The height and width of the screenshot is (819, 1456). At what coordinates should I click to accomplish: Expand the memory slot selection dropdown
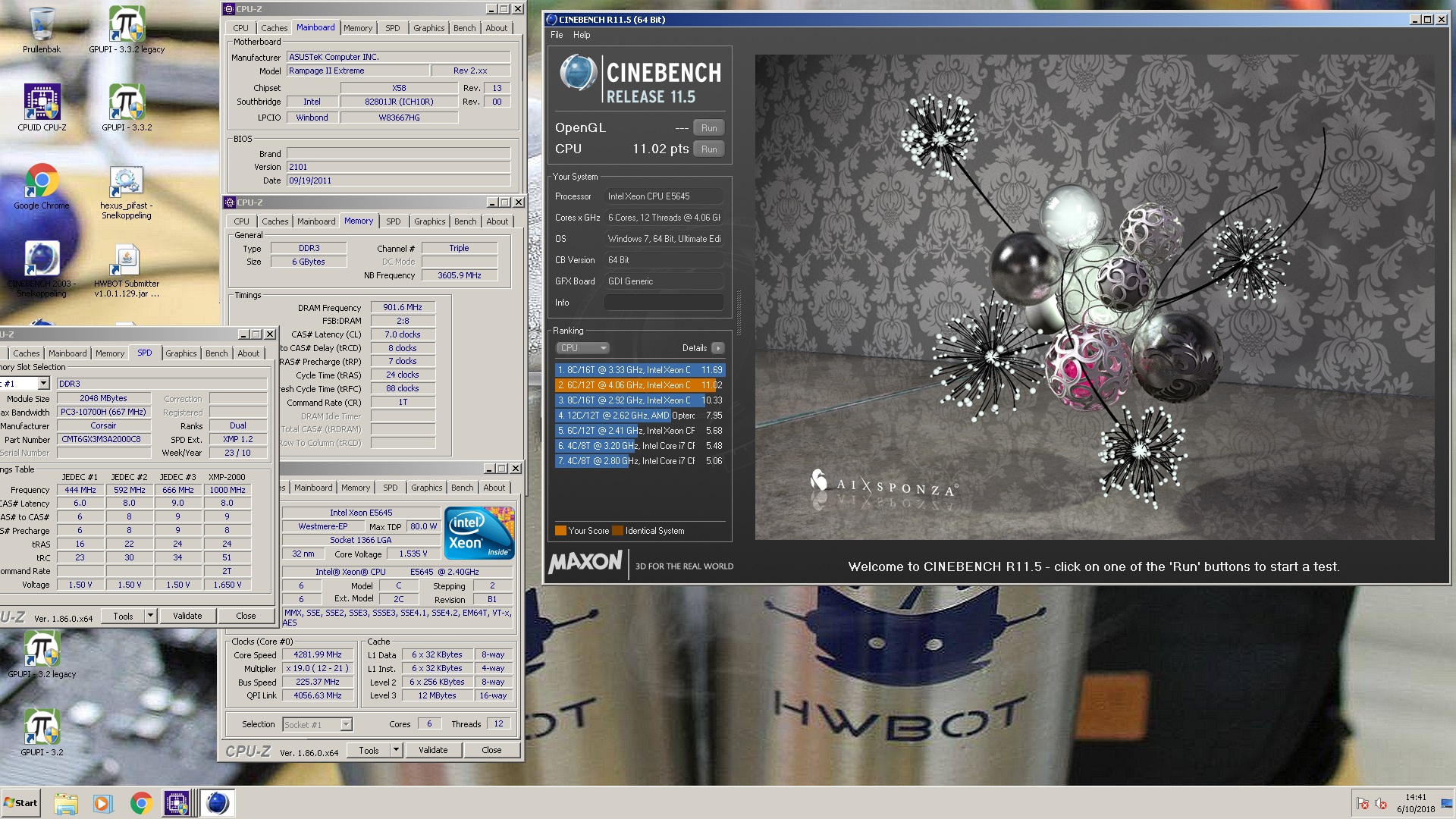tap(43, 384)
